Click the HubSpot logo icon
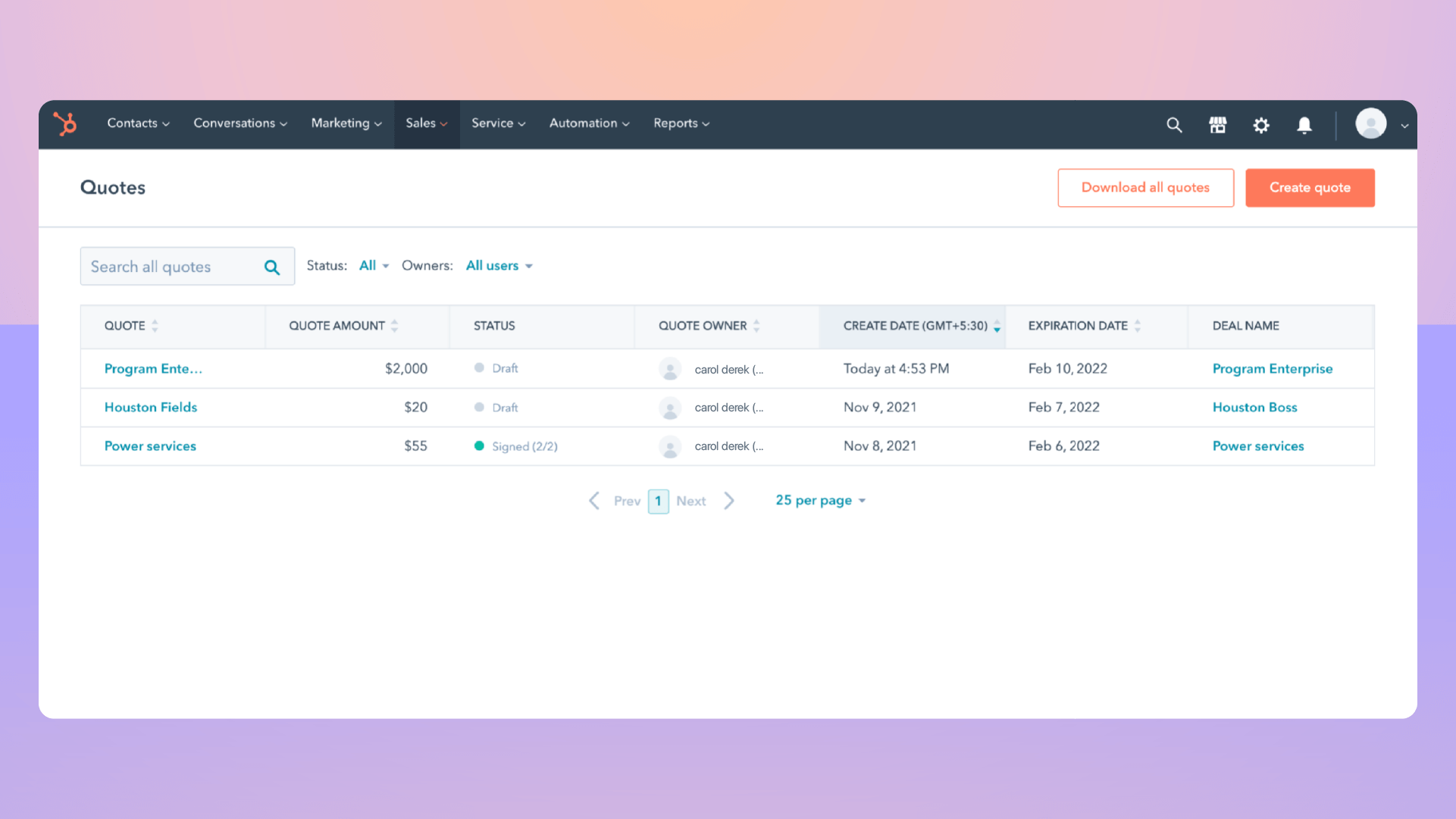Image resolution: width=1456 pixels, height=819 pixels. [65, 122]
